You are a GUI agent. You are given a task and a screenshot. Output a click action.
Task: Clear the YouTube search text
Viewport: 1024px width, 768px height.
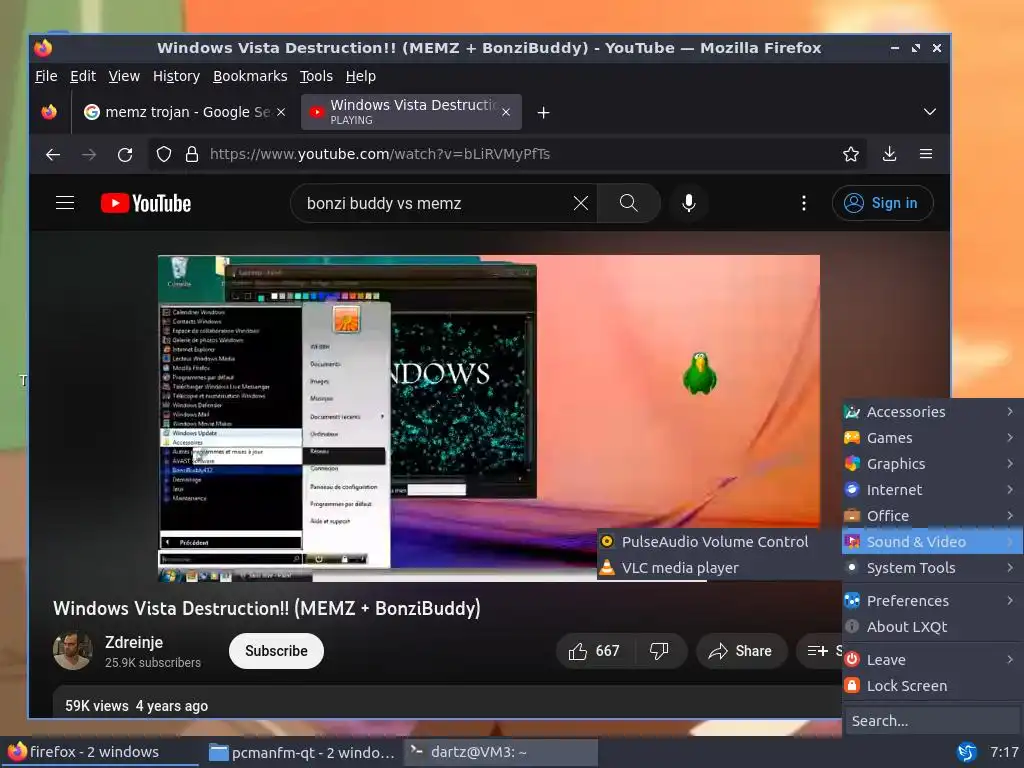(581, 203)
